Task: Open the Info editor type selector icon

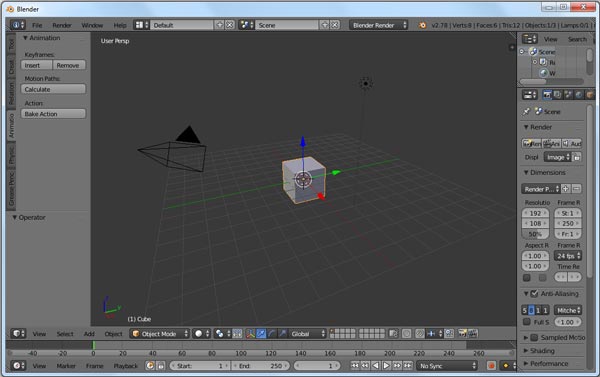Action: click(x=18, y=25)
